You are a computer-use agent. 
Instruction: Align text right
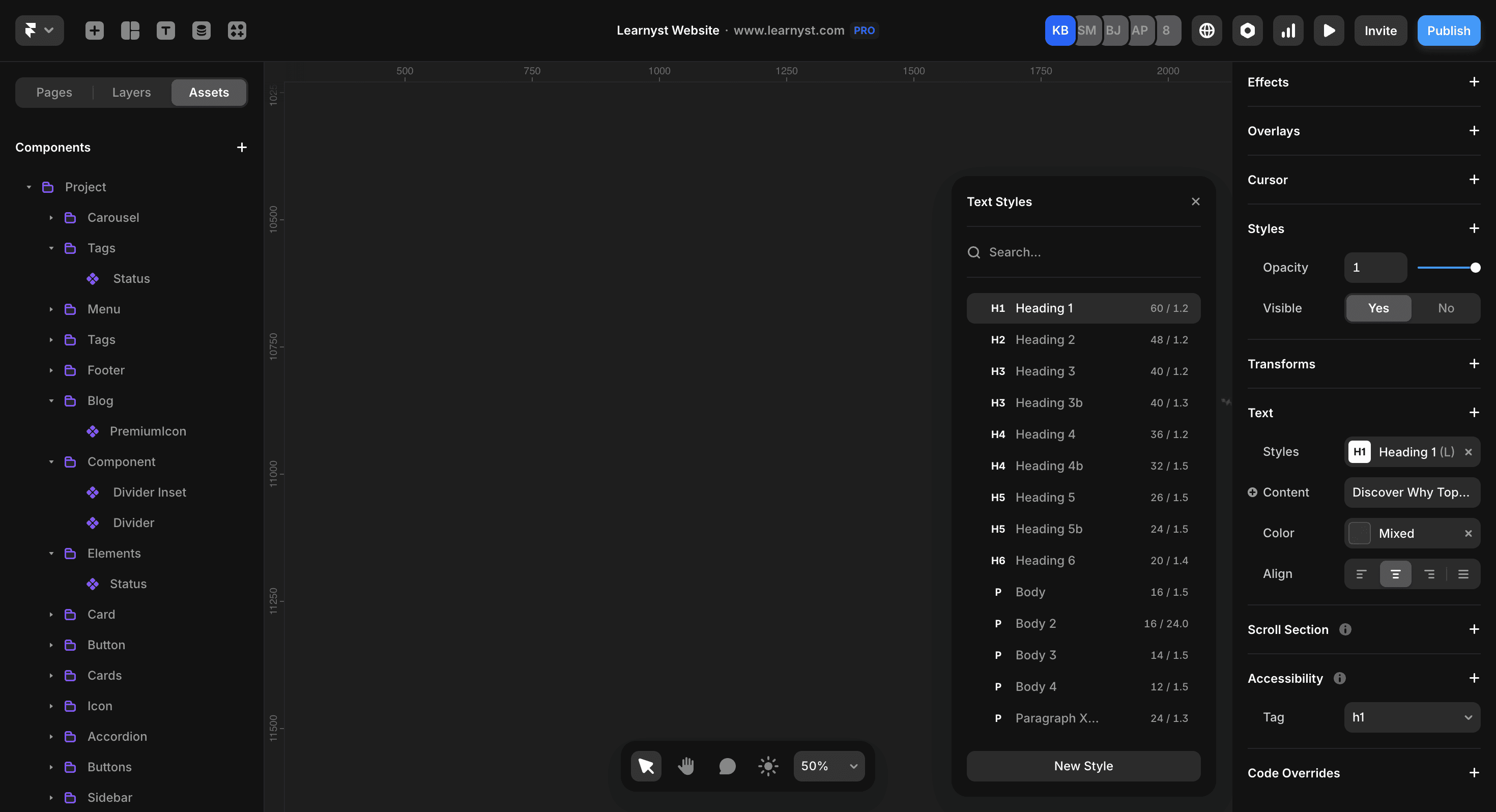coord(1429,574)
